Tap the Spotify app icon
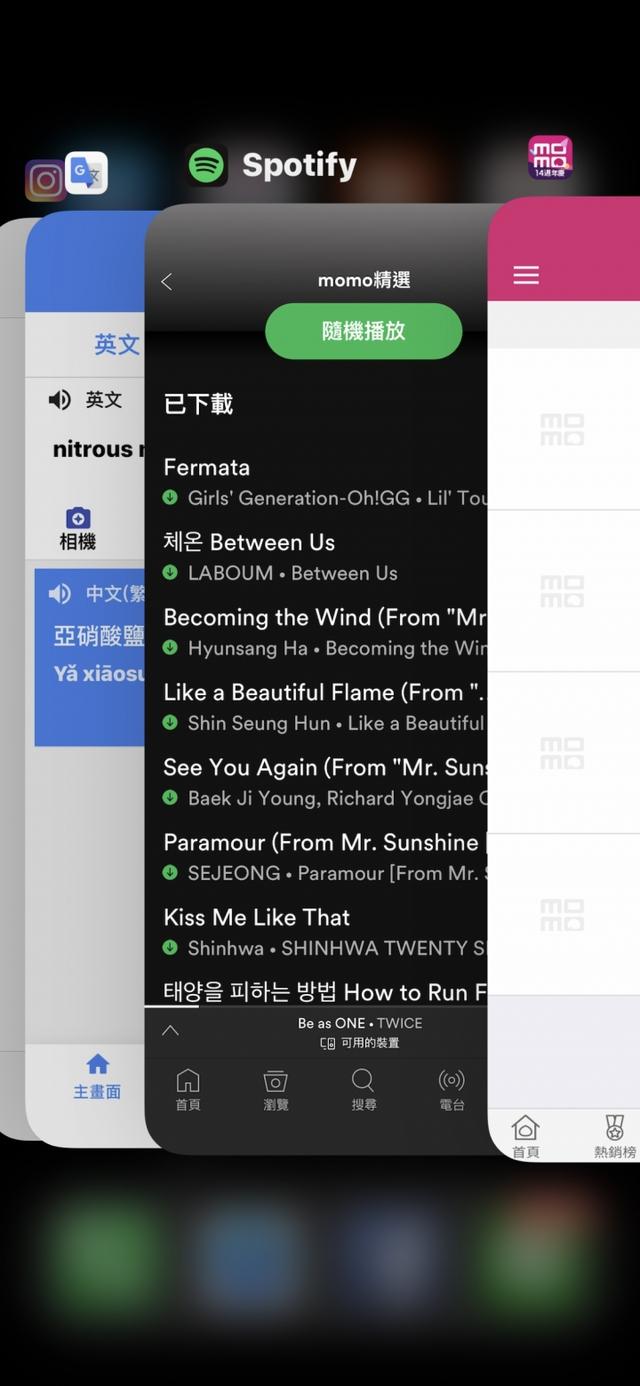Image resolution: width=640 pixels, height=1386 pixels. (x=206, y=165)
